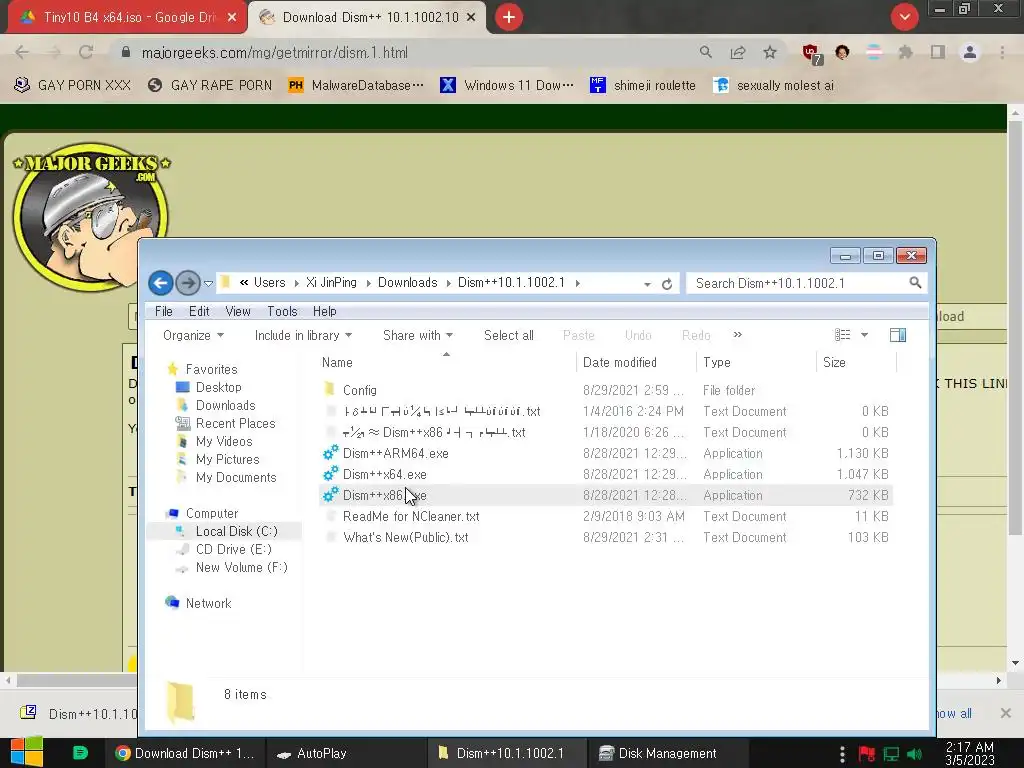This screenshot has width=1024, height=768.
Task: Open Chrome's tab search red chevron
Action: coord(904,17)
